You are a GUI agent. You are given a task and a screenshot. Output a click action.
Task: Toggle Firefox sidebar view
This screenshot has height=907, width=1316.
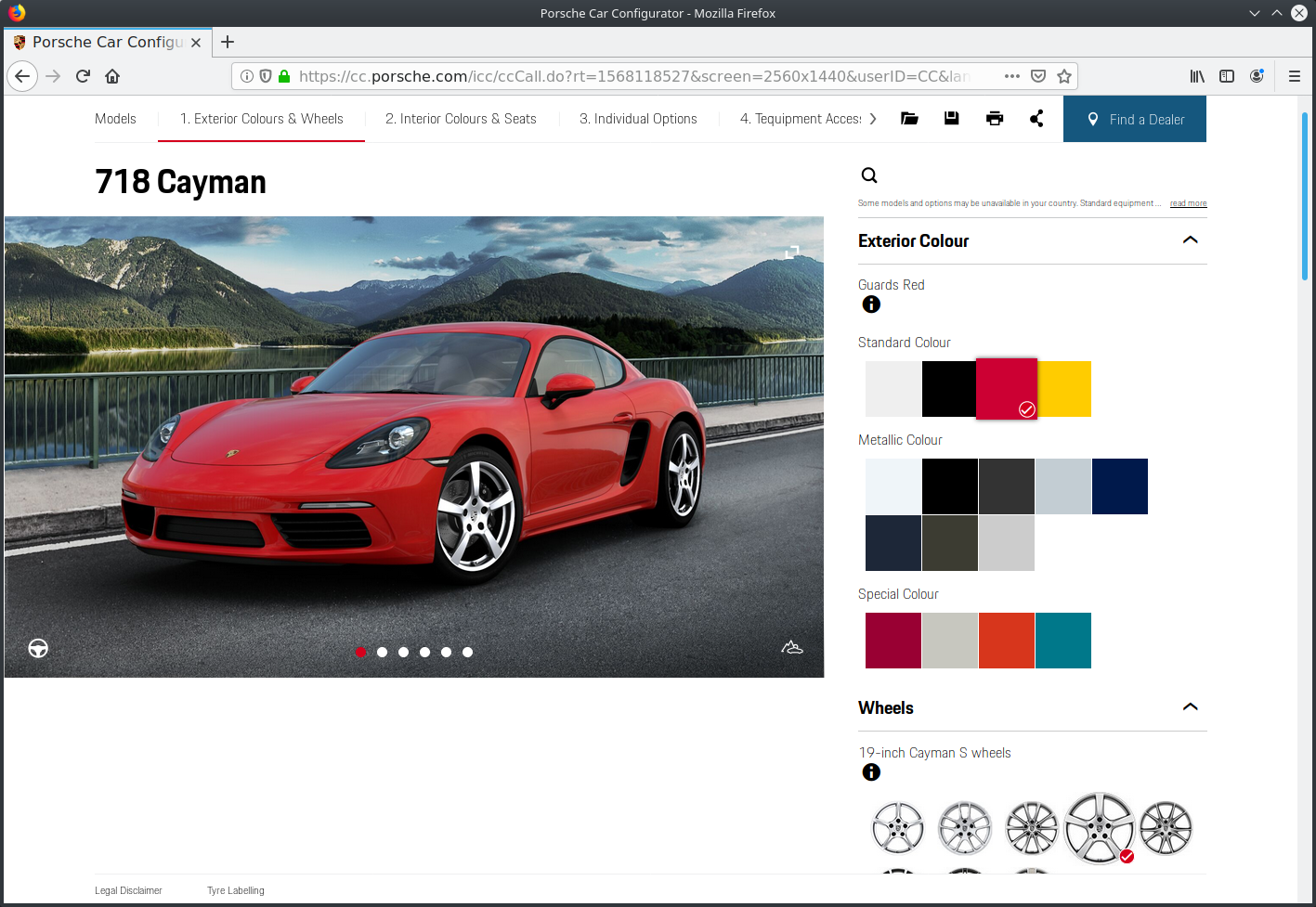pyautogui.click(x=1227, y=76)
